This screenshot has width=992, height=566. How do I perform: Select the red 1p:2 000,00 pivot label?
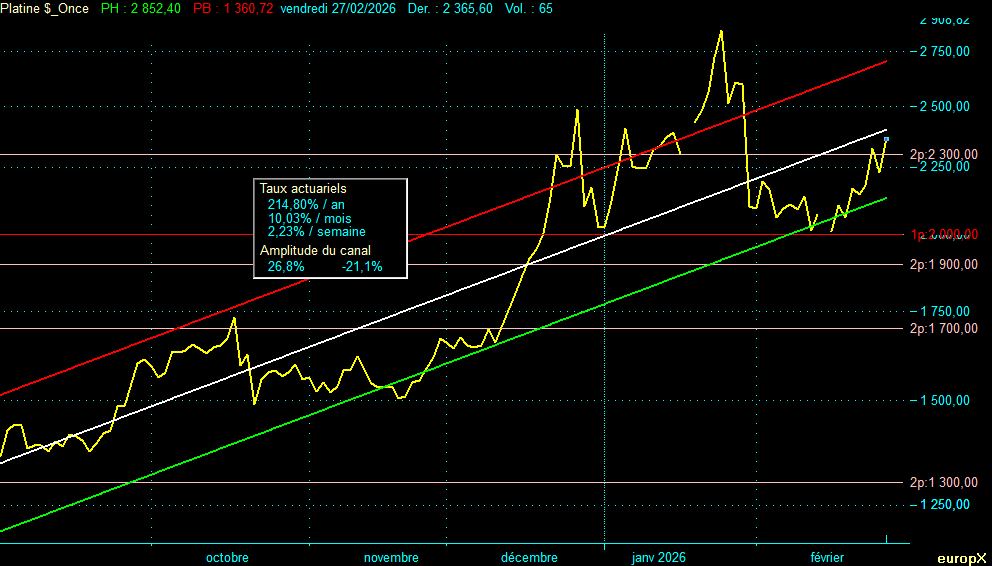point(943,235)
